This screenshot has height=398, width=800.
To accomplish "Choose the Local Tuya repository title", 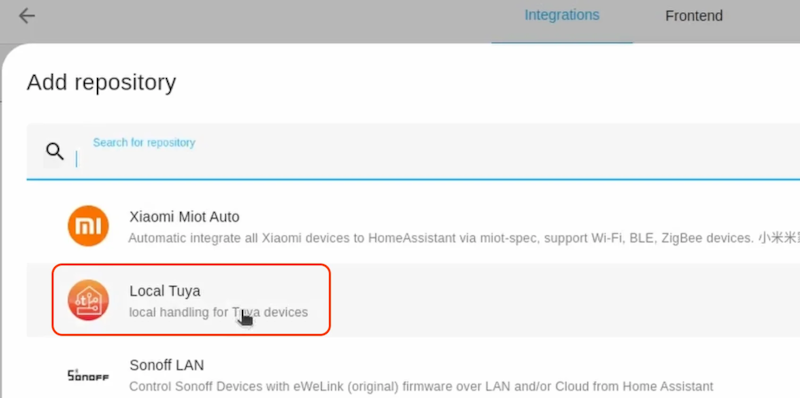I will click(x=165, y=291).
